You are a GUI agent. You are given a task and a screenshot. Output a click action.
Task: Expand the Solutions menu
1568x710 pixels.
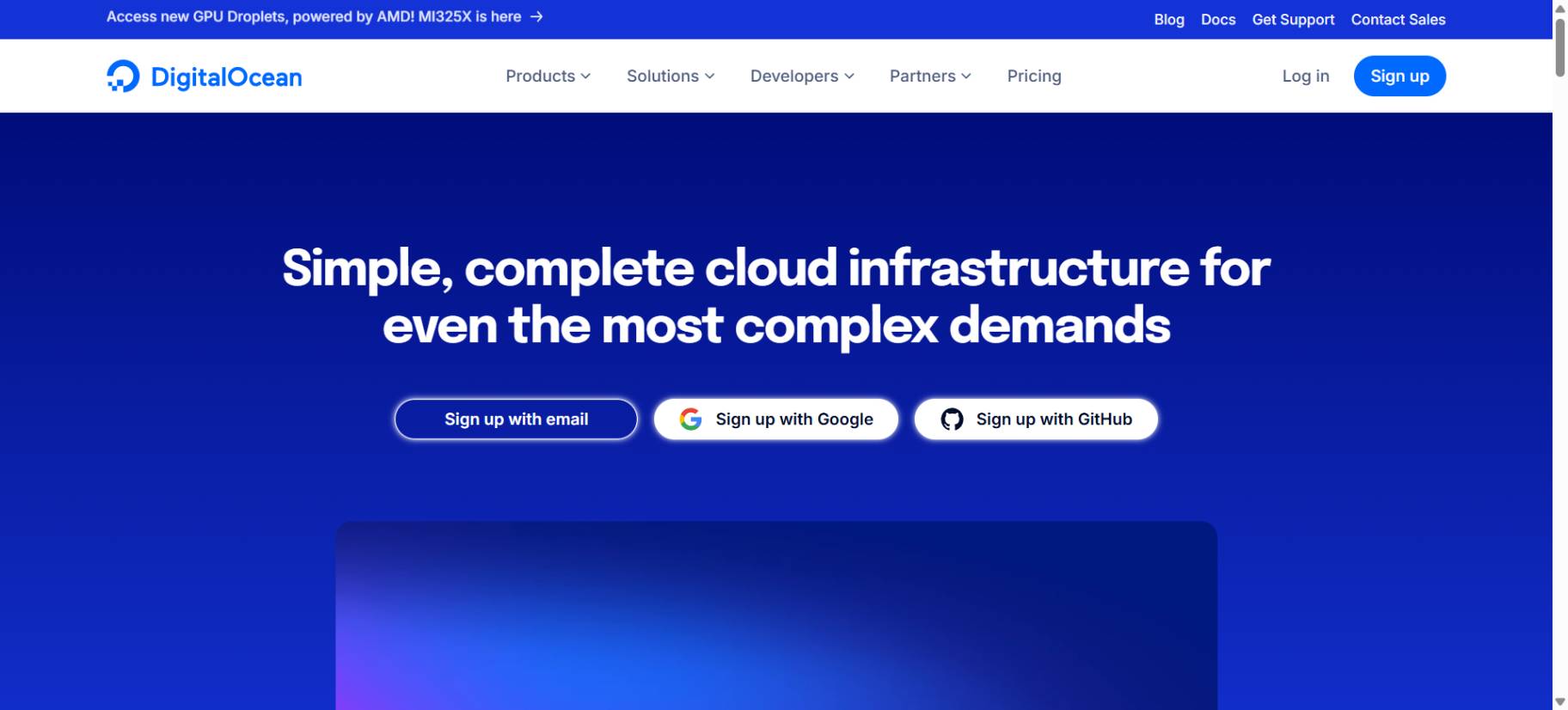(x=671, y=76)
